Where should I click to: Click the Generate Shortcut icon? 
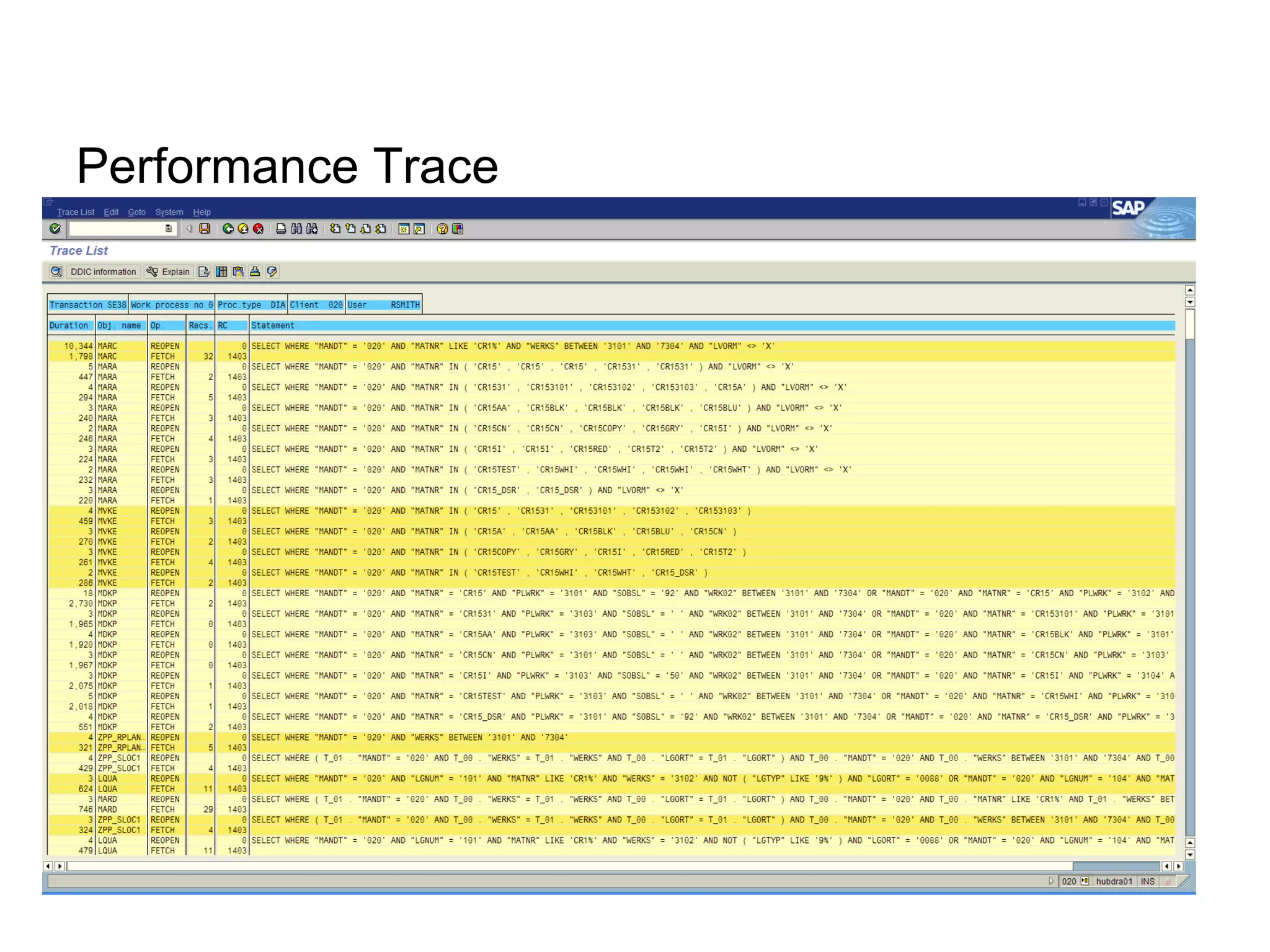tap(419, 229)
